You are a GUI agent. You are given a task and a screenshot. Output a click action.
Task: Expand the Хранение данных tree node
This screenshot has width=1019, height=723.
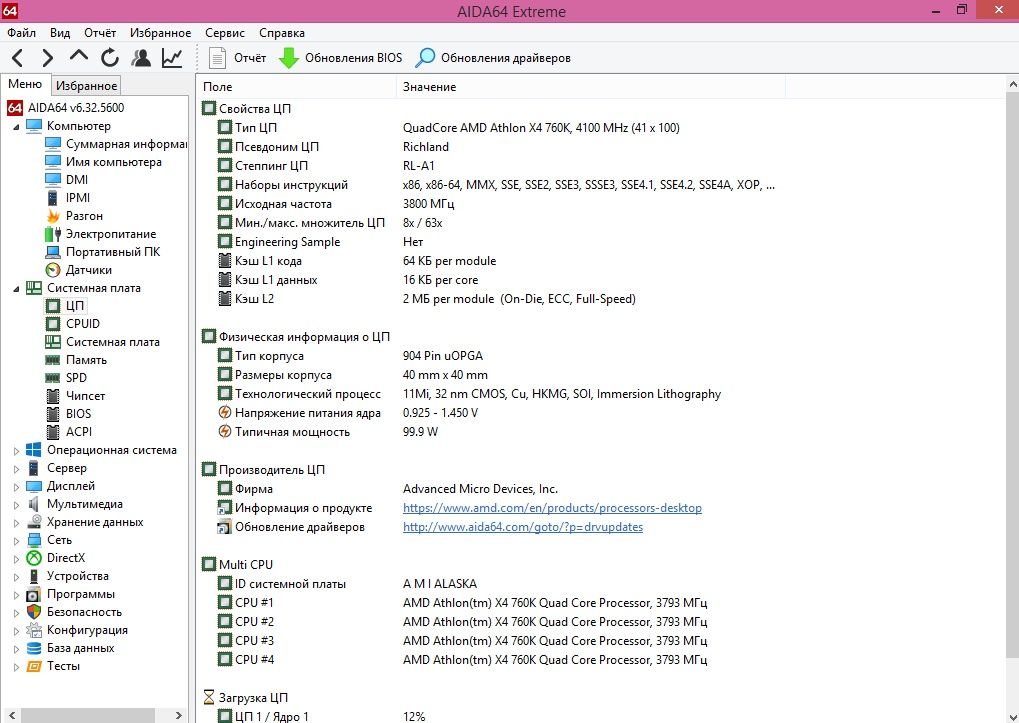click(x=16, y=522)
